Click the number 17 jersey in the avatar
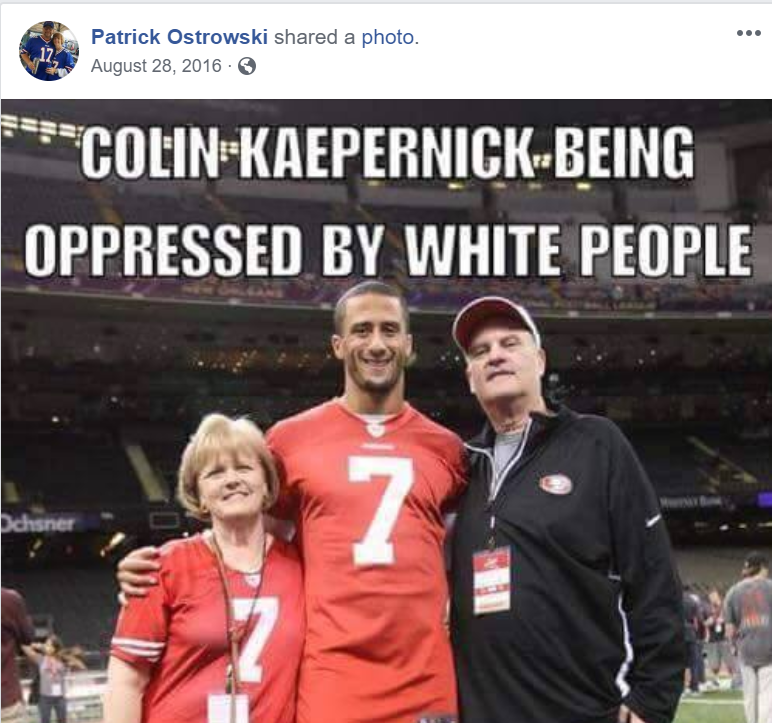The width and height of the screenshot is (772, 723). tap(39, 57)
